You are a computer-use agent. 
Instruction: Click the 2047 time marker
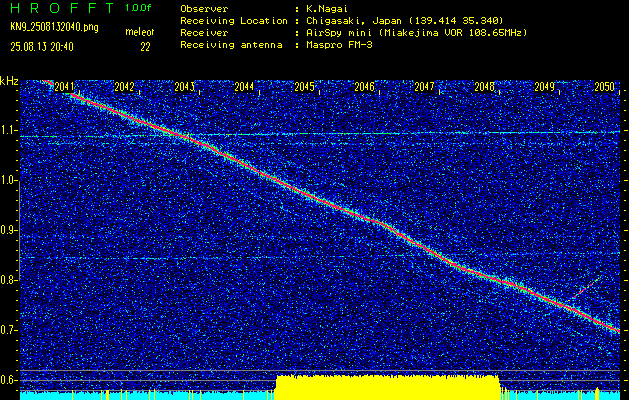click(x=424, y=87)
